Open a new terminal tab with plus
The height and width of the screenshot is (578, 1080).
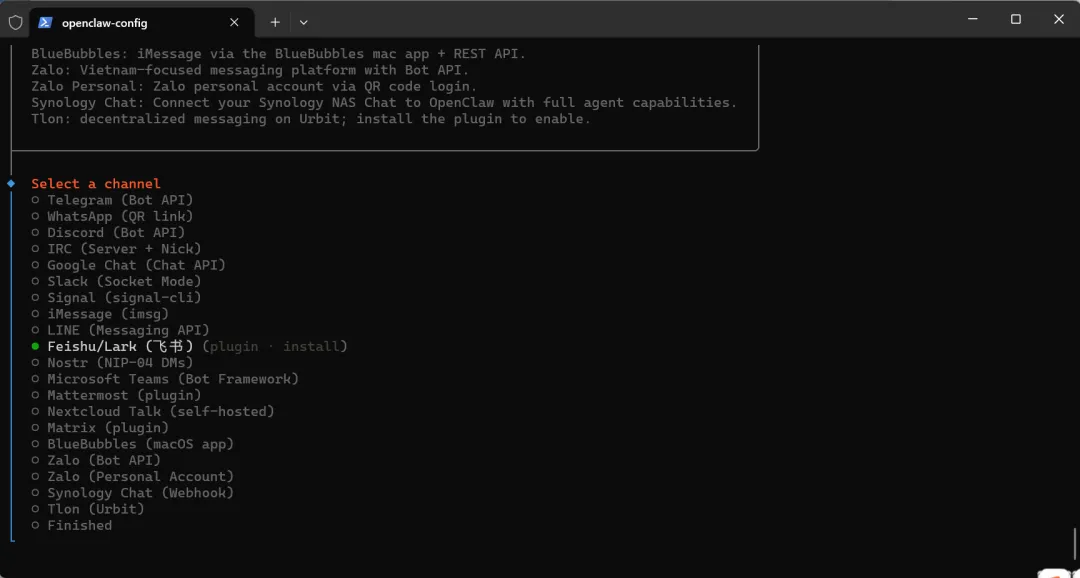pyautogui.click(x=275, y=22)
